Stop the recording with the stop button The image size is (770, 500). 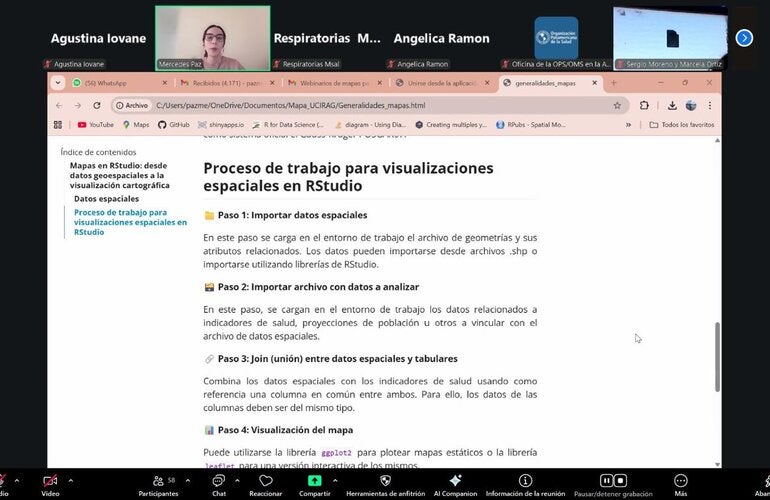click(x=620, y=480)
